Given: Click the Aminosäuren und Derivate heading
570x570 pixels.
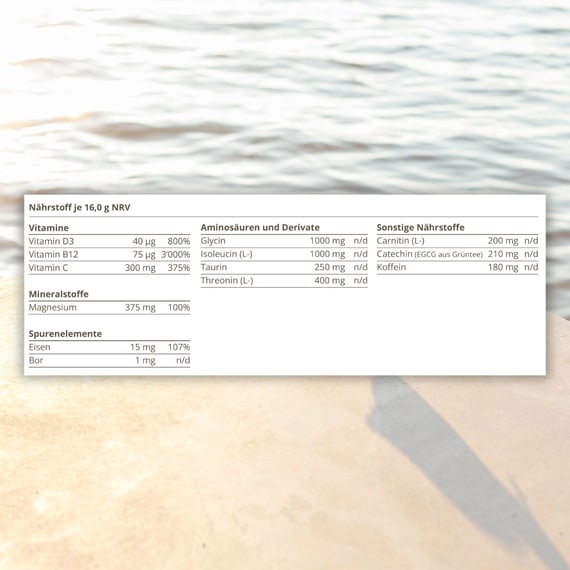Looking at the screenshot, I should [260, 228].
